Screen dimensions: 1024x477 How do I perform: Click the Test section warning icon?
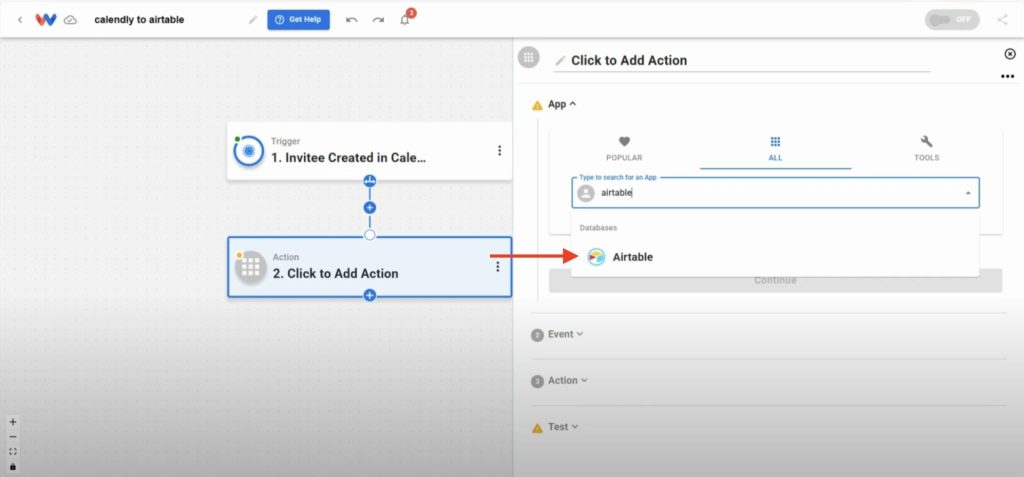[x=537, y=428]
